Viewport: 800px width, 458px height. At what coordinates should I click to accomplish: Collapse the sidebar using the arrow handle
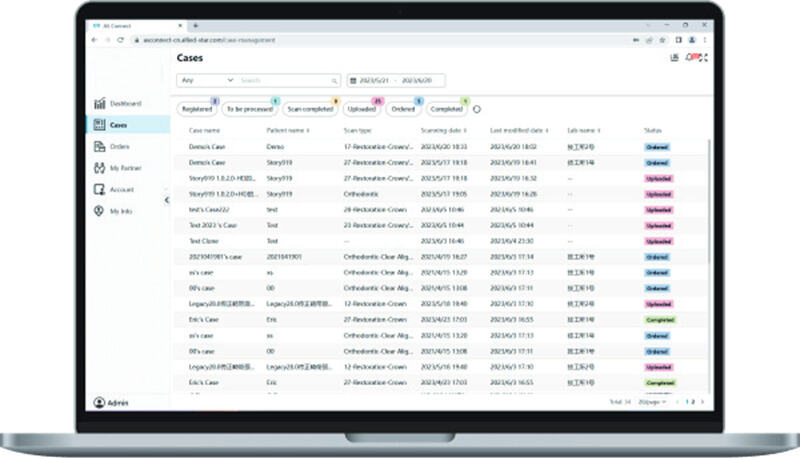[x=166, y=200]
